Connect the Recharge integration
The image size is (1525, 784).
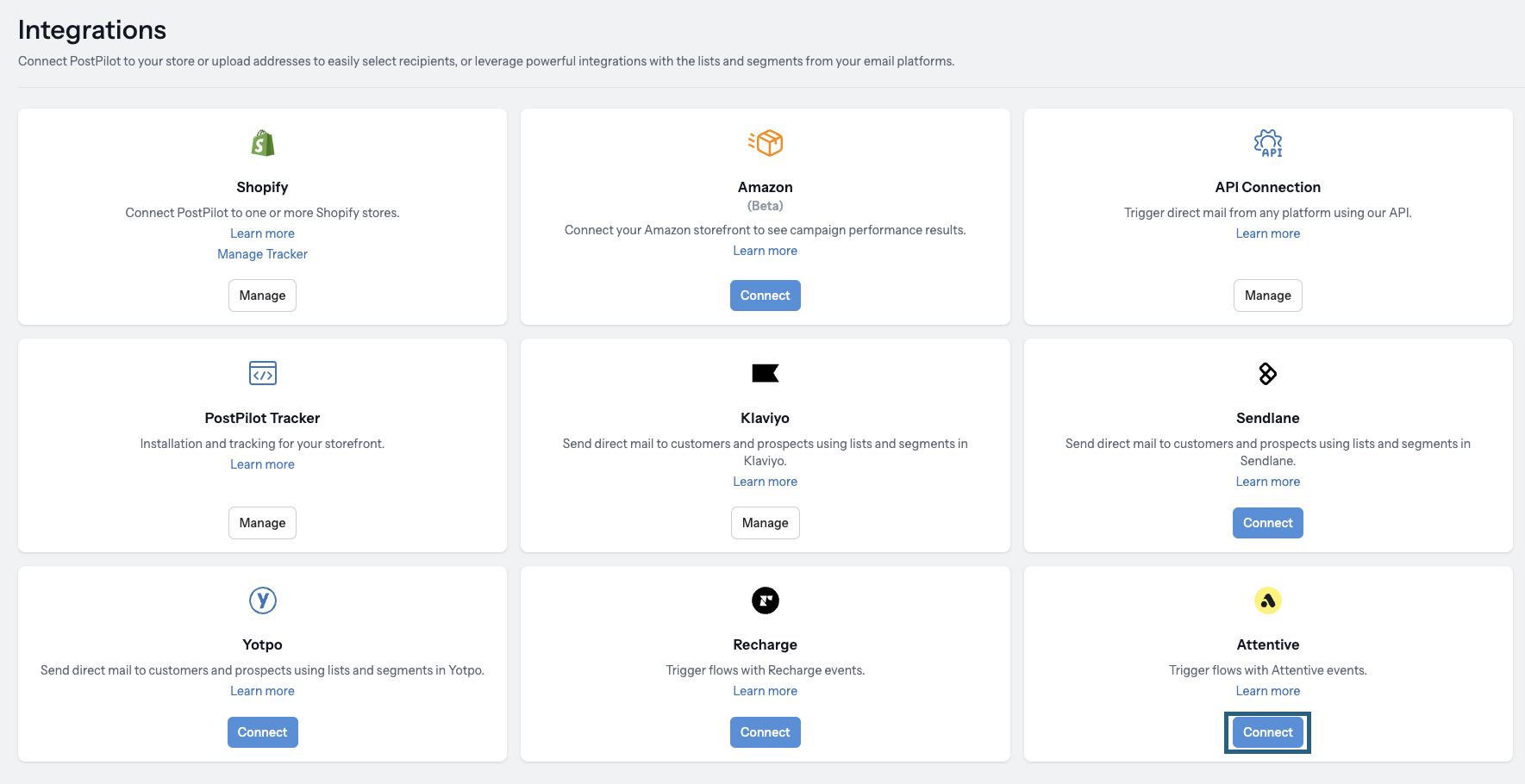(x=766, y=732)
